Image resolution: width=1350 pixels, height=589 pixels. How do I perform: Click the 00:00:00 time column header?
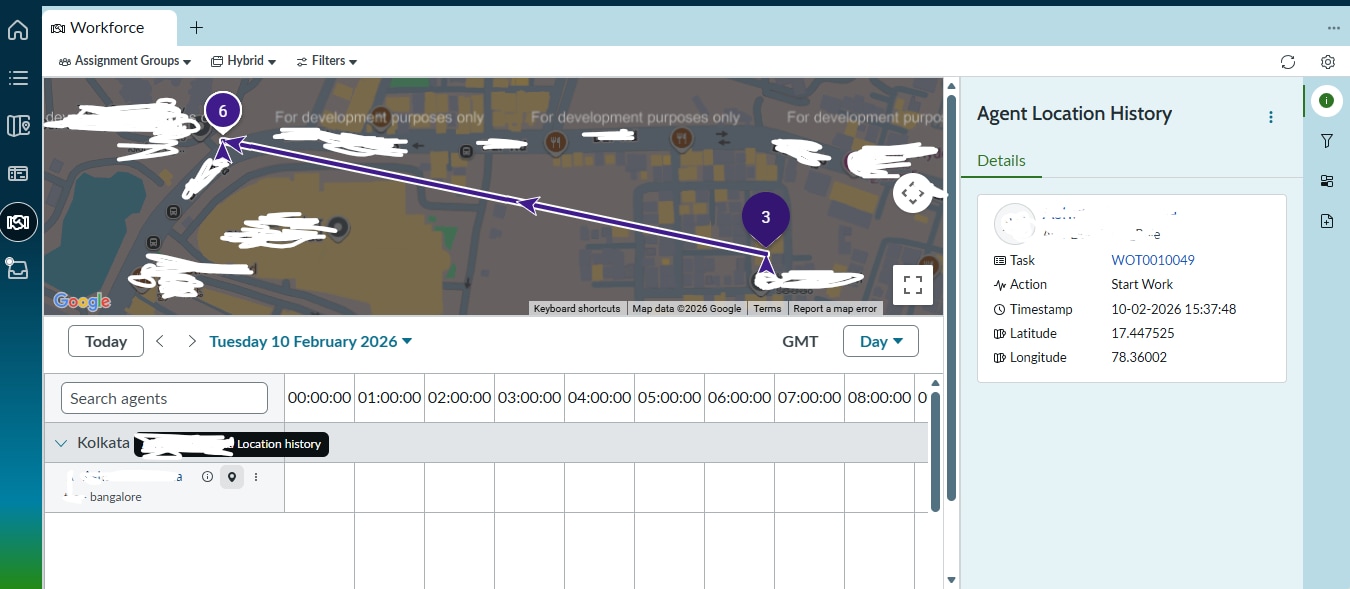tap(320, 398)
